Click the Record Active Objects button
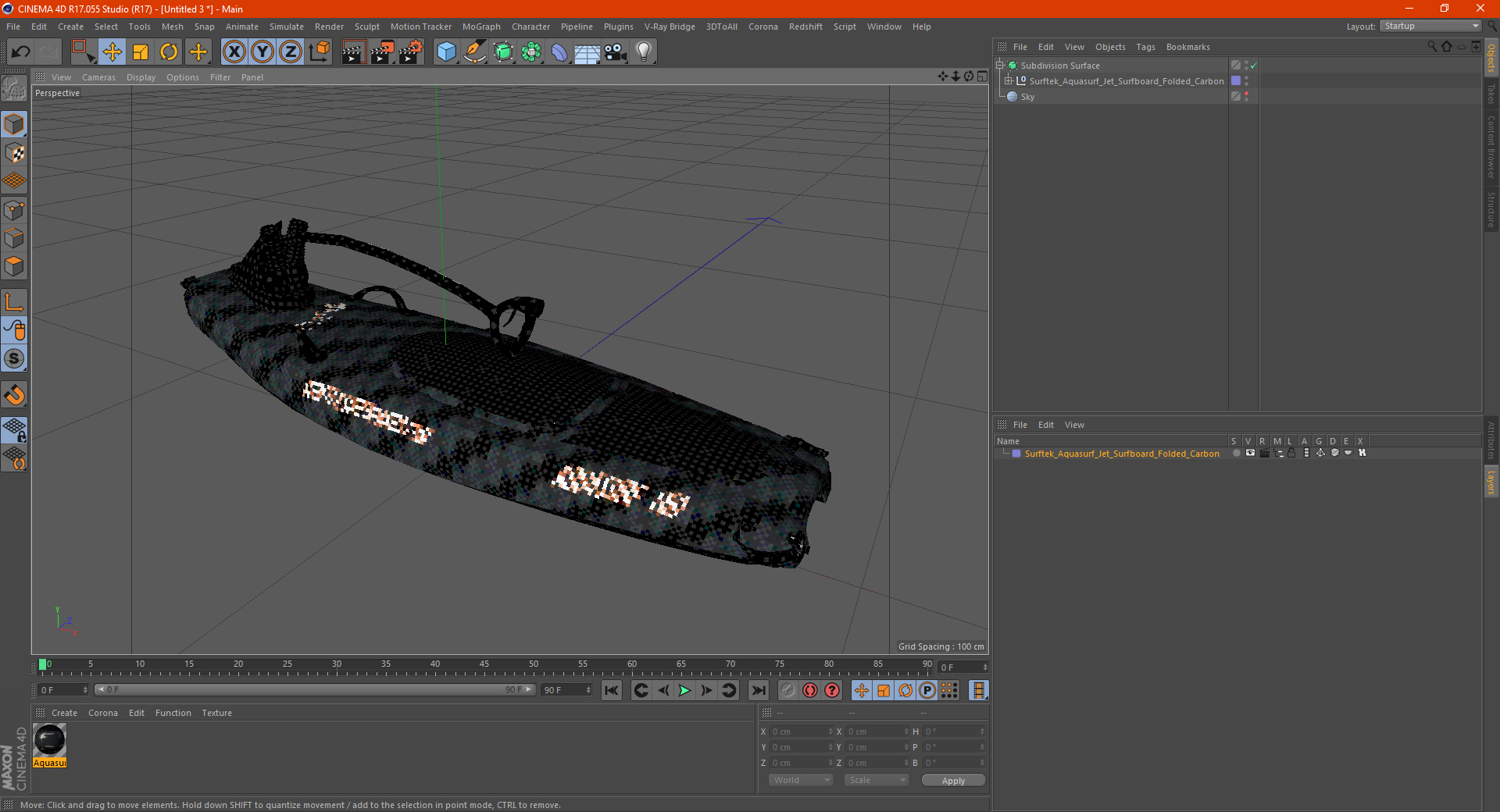Screen dimensions: 1500x812 788,690
